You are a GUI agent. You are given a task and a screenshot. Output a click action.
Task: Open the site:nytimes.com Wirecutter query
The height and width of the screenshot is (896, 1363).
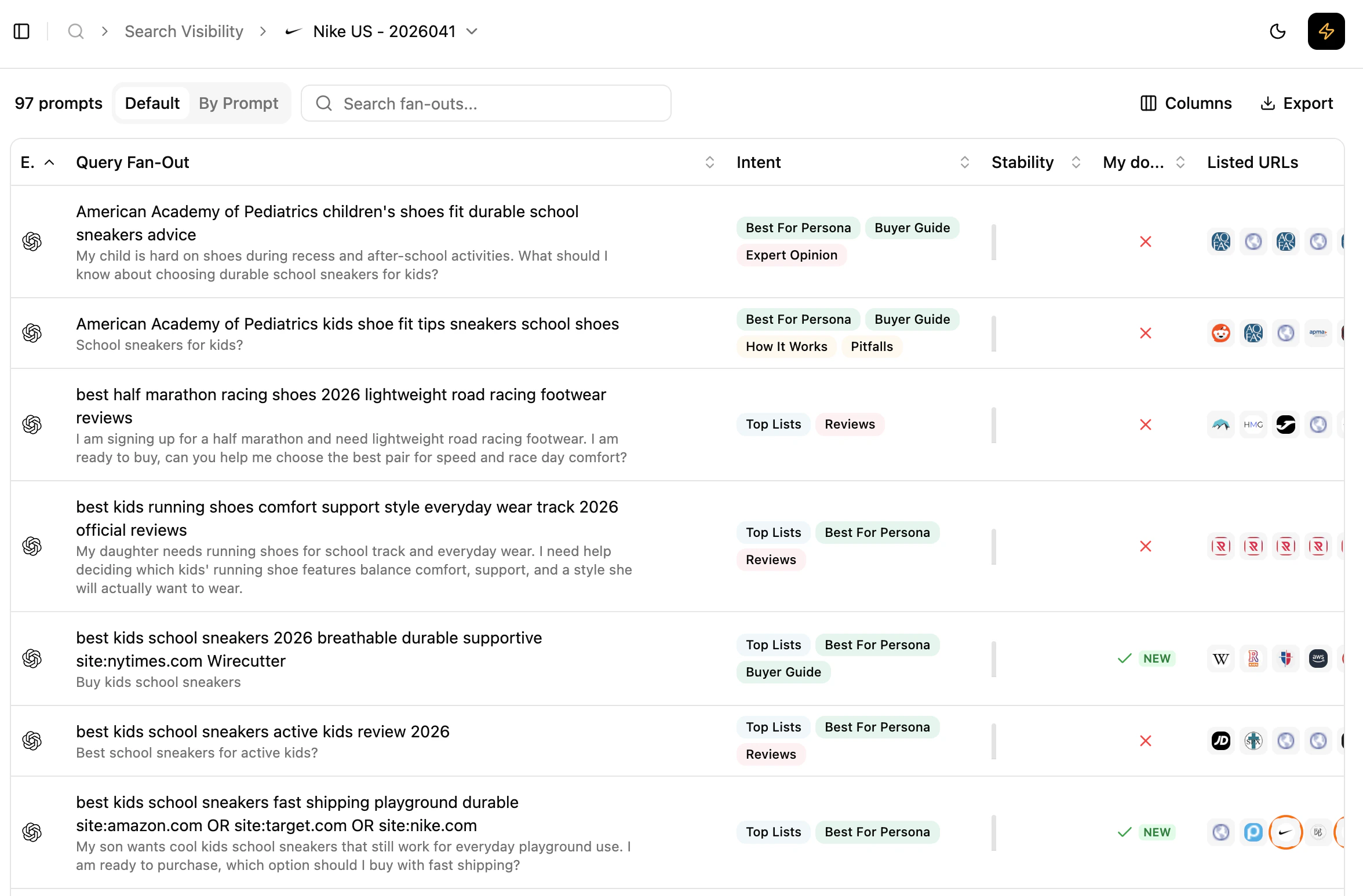[x=309, y=649]
